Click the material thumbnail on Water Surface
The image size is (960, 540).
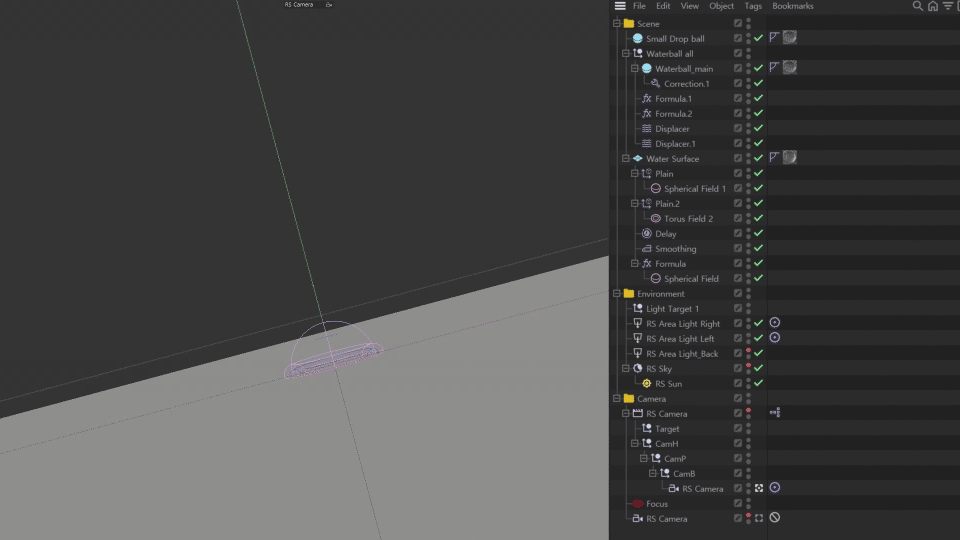[x=790, y=157]
